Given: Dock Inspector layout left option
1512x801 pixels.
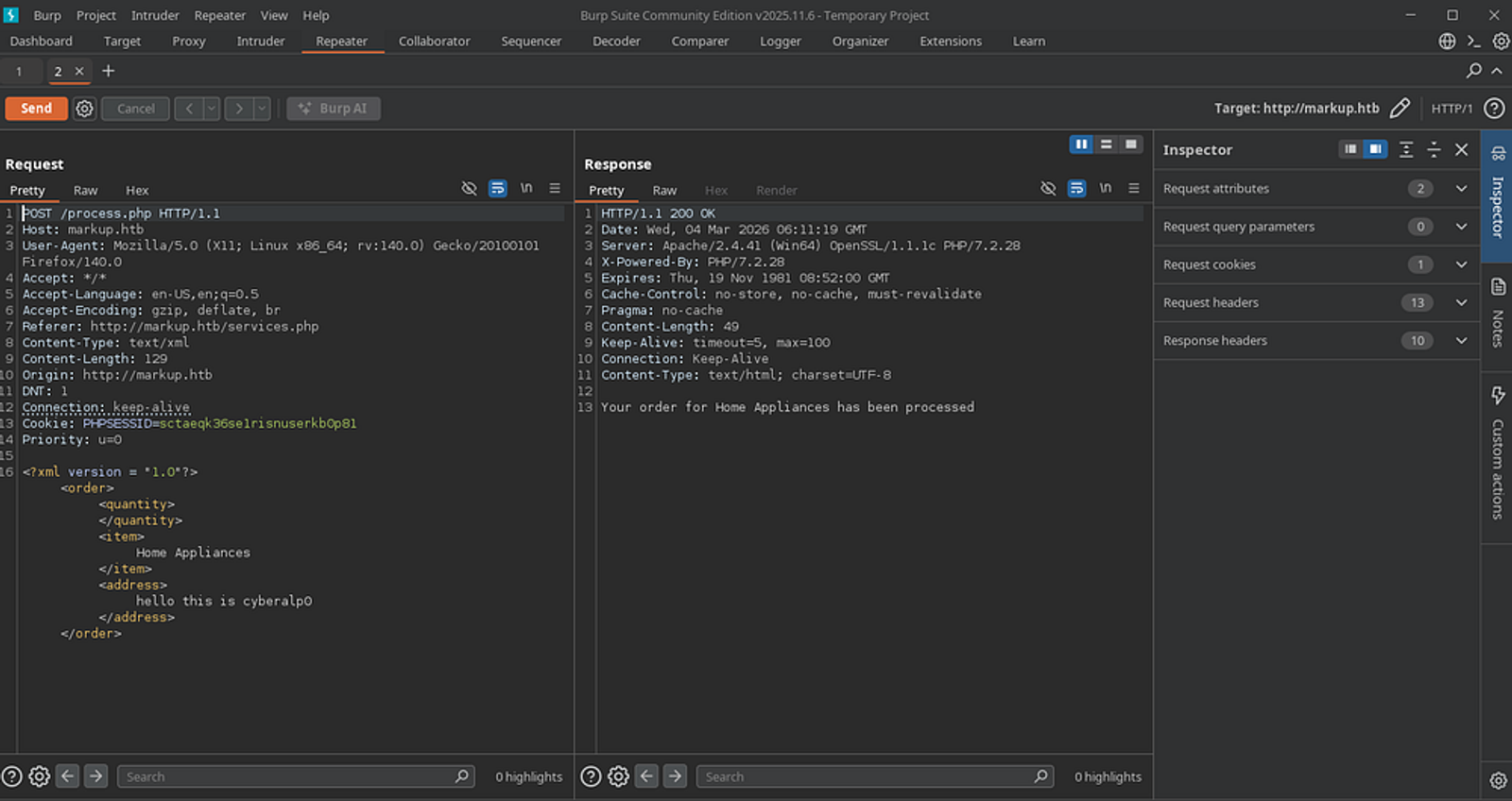Looking at the screenshot, I should 1350,149.
